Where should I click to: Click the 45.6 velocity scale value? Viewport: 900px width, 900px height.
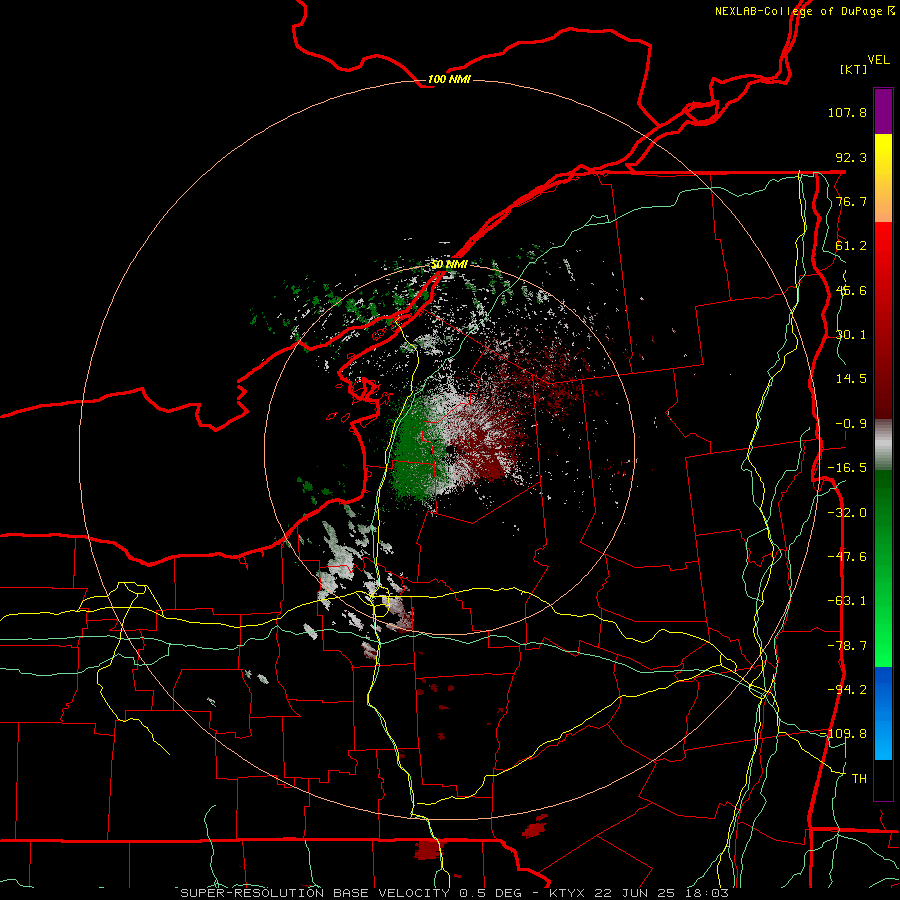tap(851, 290)
